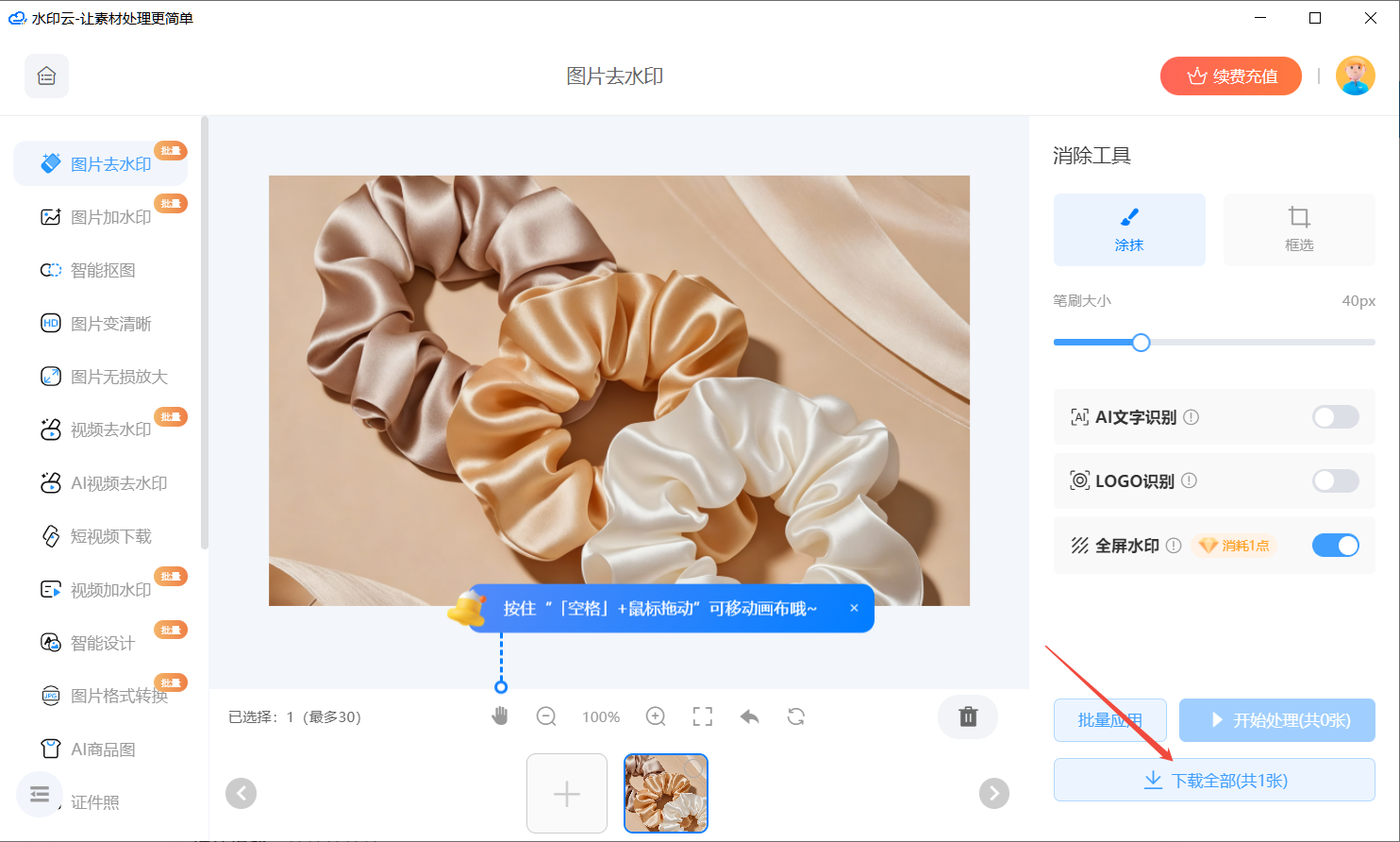The width and height of the screenshot is (1400, 842).
Task: Adjust the 笔刷大小 brush size slider
Action: [1141, 343]
